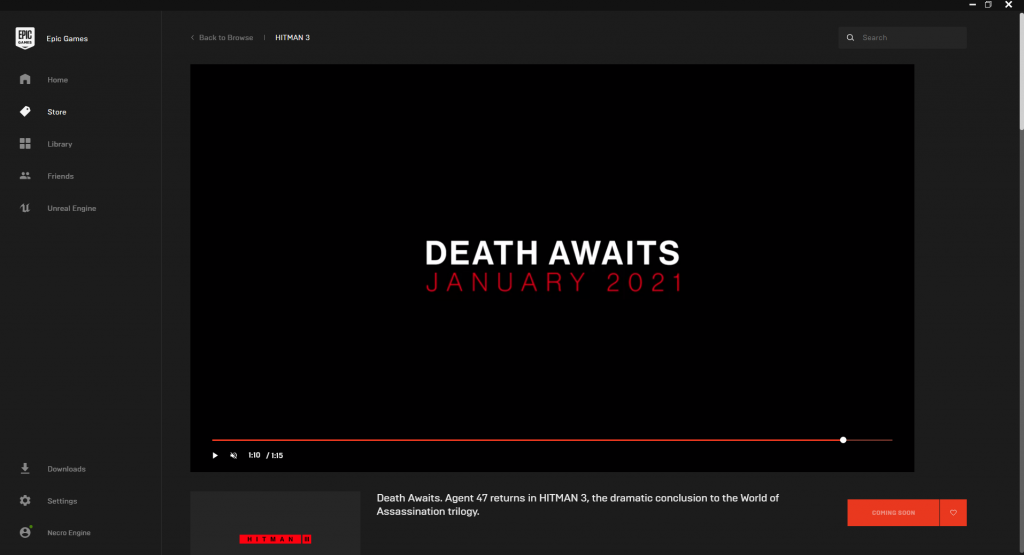This screenshot has height=555, width=1024.
Task: Click the 1:10 / 1:15 time display
Action: 266,455
